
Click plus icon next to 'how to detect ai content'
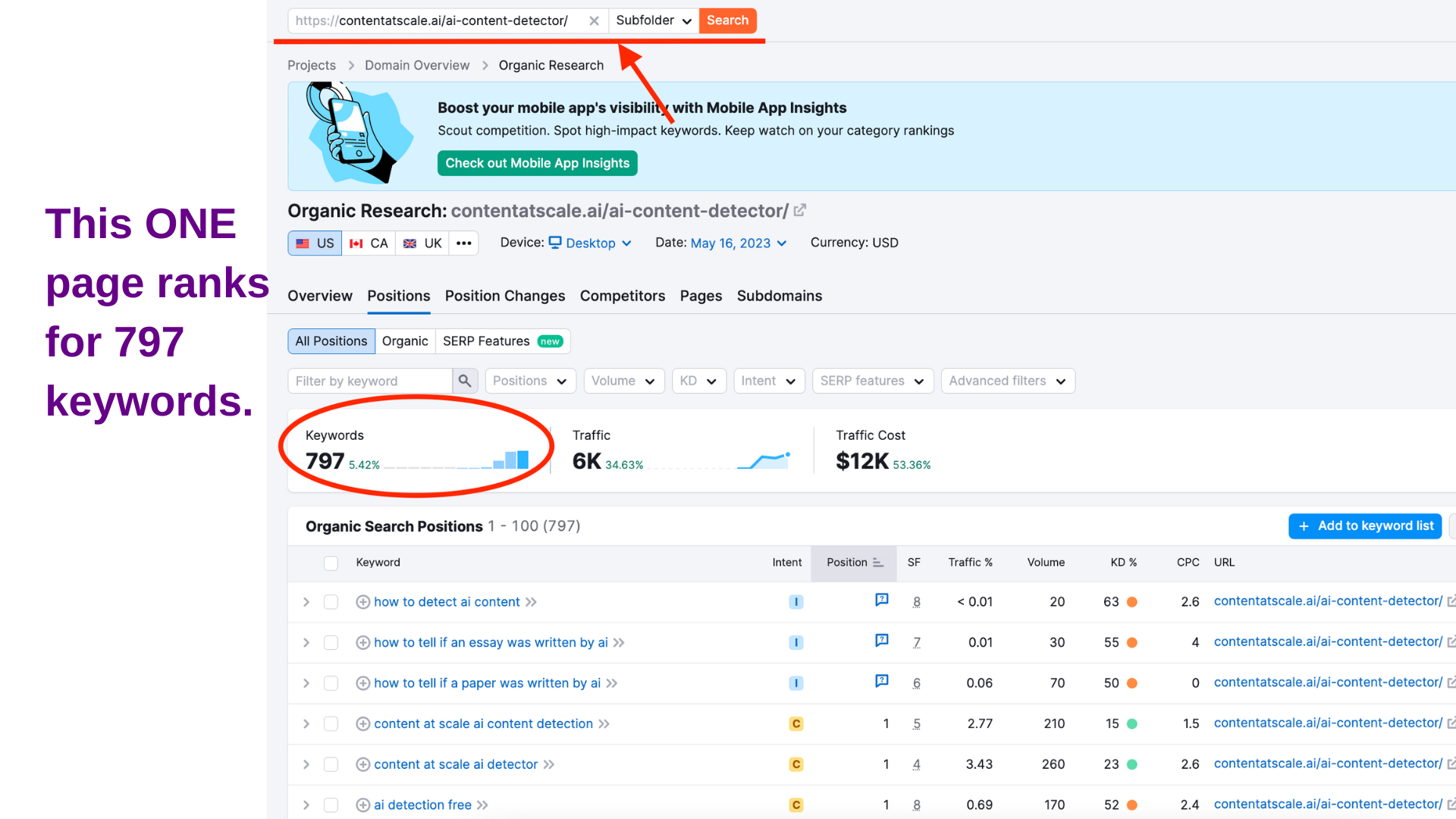coord(362,602)
